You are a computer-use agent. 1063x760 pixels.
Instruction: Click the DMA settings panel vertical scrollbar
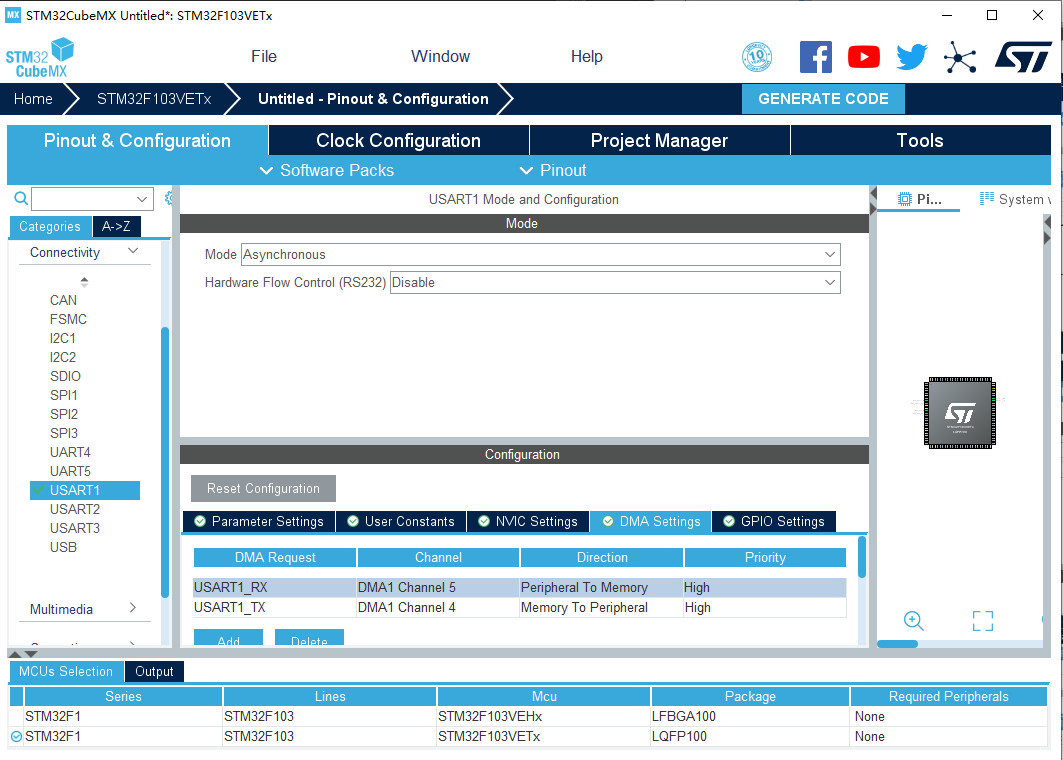862,557
